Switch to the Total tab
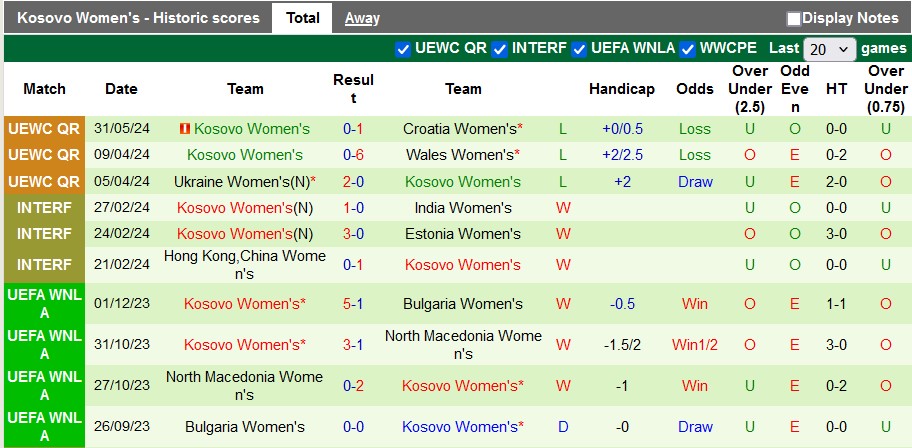Screen dimensions: 912x448 (x=302, y=18)
